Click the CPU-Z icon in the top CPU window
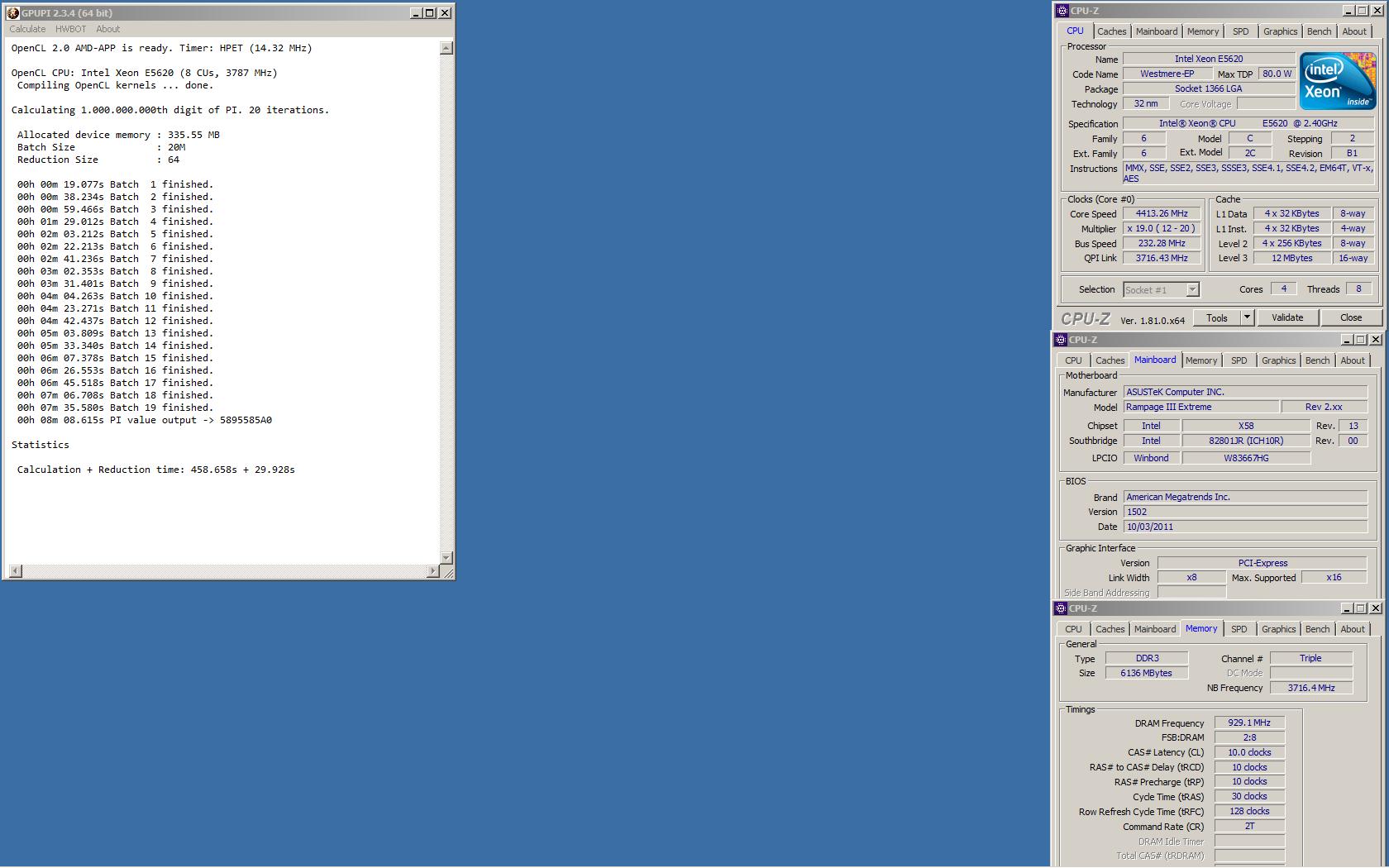This screenshot has height=868, width=1389. 1062,11
